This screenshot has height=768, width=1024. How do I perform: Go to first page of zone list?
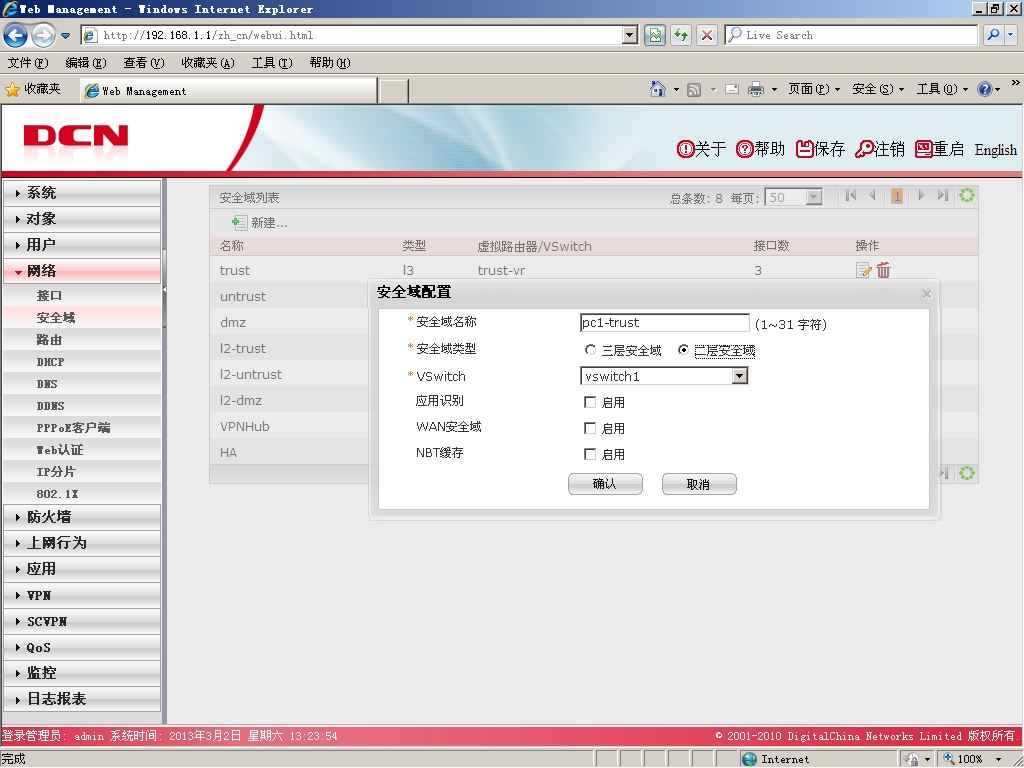pos(850,195)
